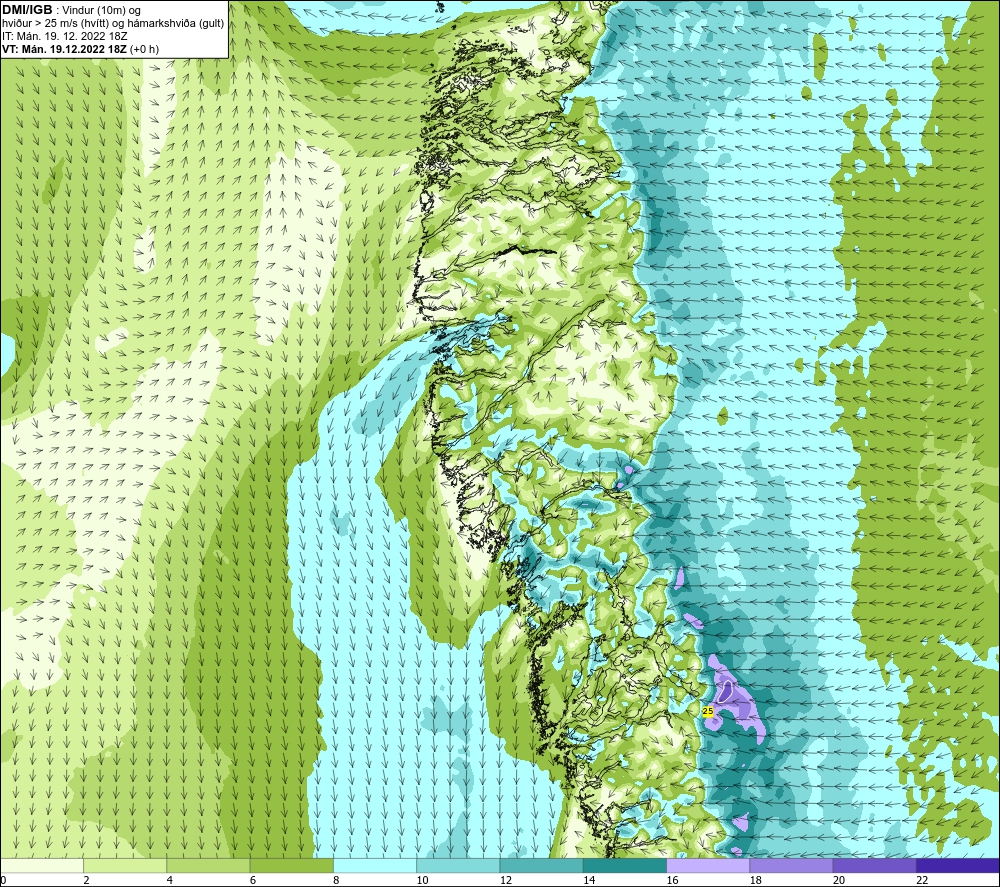Select the 12–14 m/s teal legend swatch
This screenshot has width=1000, height=887.
click(541, 865)
